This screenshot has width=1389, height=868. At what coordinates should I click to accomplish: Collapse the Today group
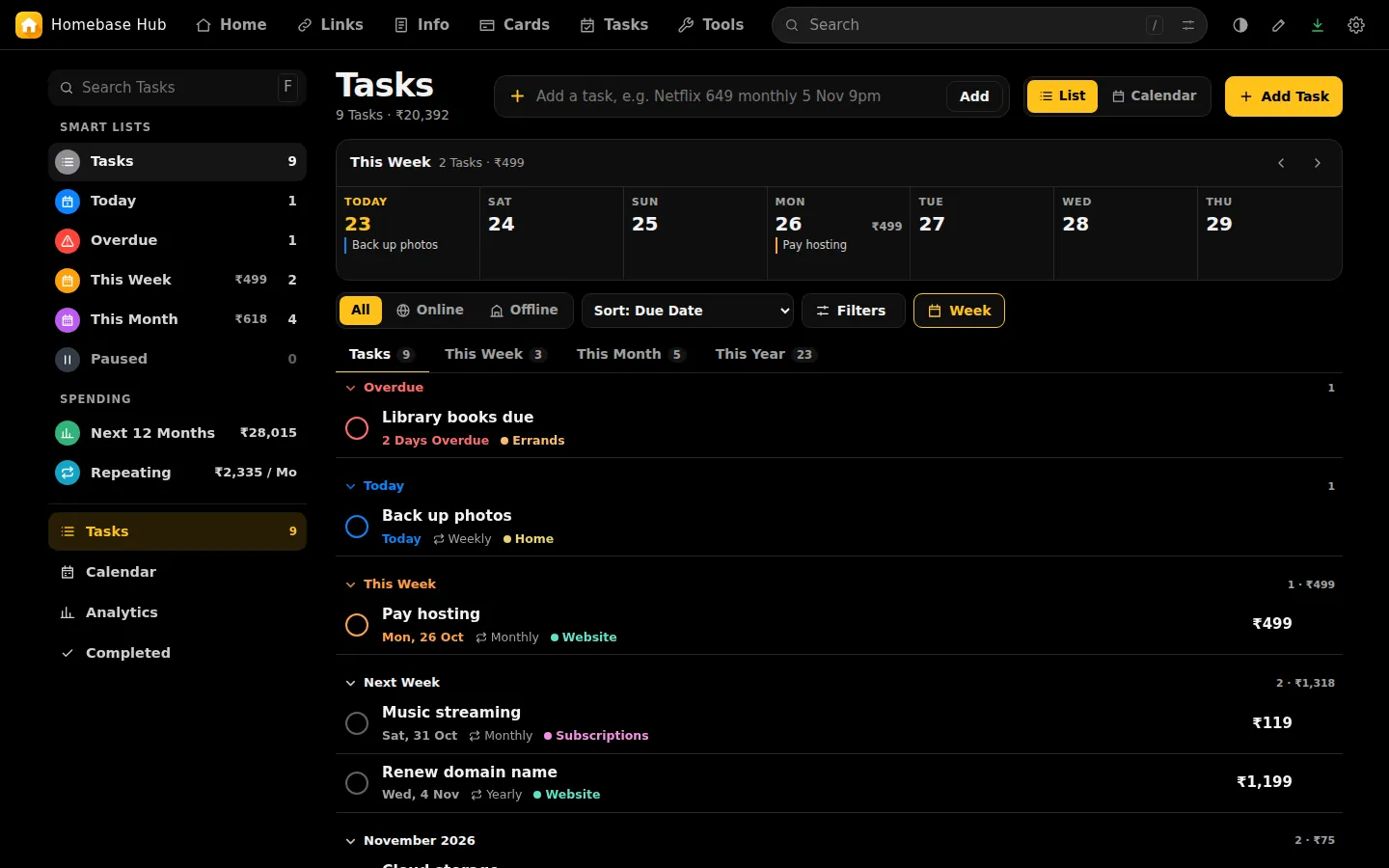pyautogui.click(x=351, y=486)
